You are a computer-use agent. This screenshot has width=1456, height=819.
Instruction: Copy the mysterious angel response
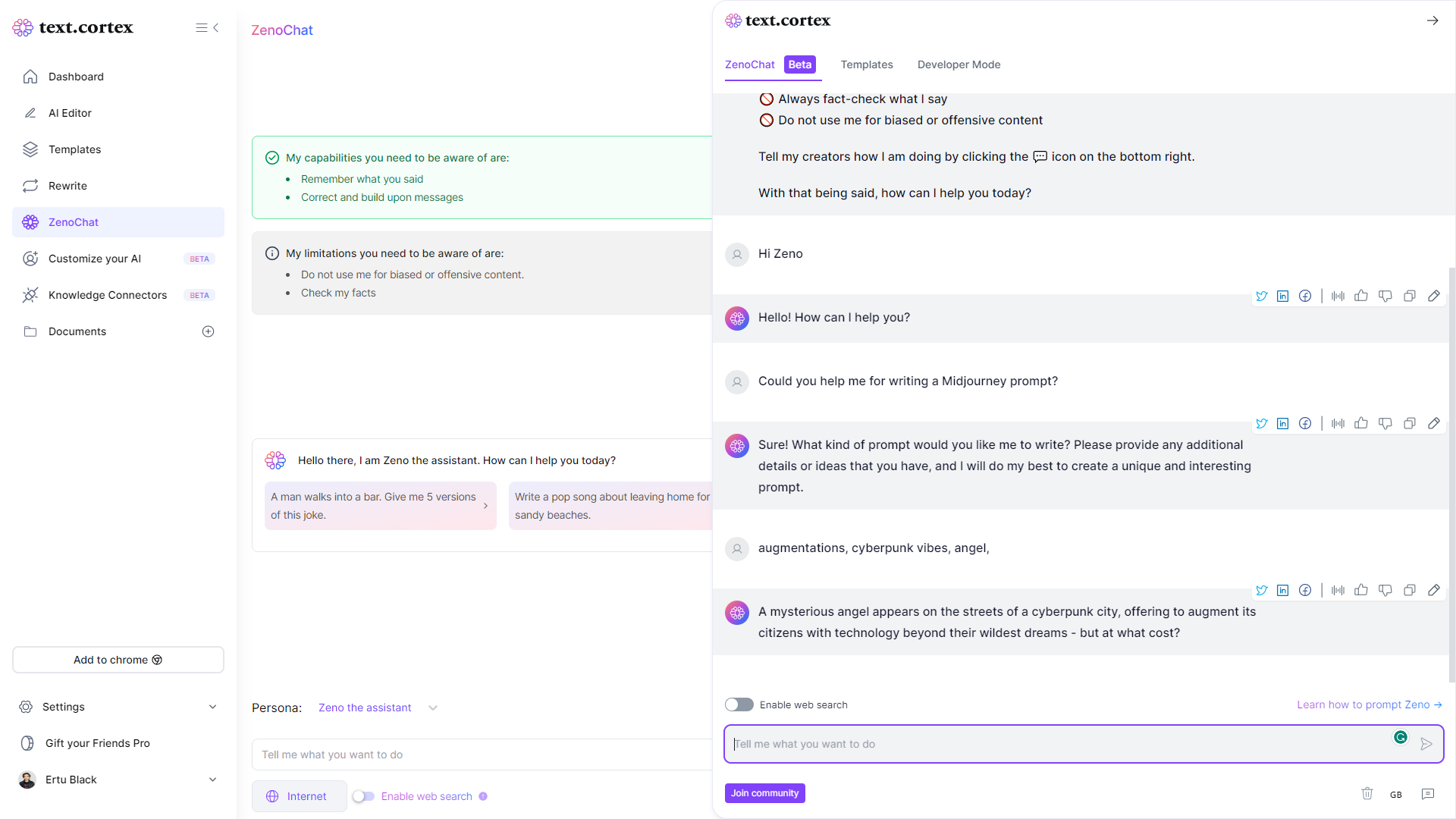1410,590
